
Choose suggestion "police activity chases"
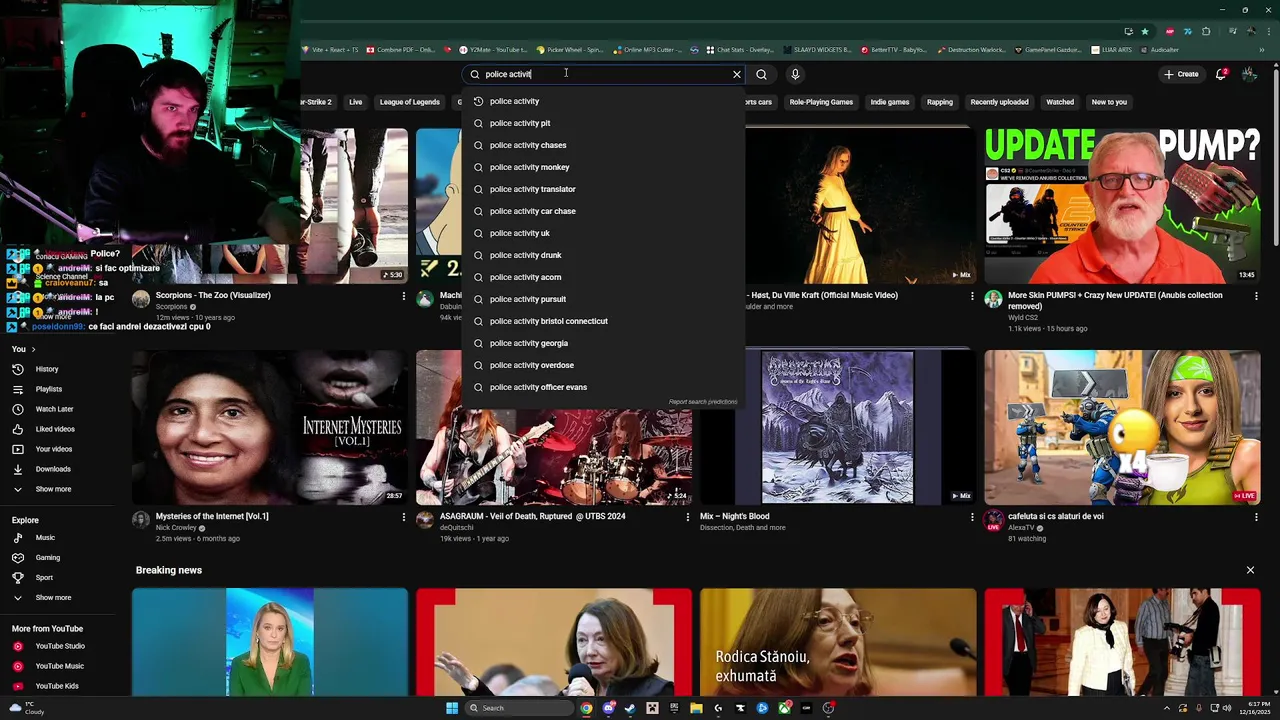(x=604, y=145)
